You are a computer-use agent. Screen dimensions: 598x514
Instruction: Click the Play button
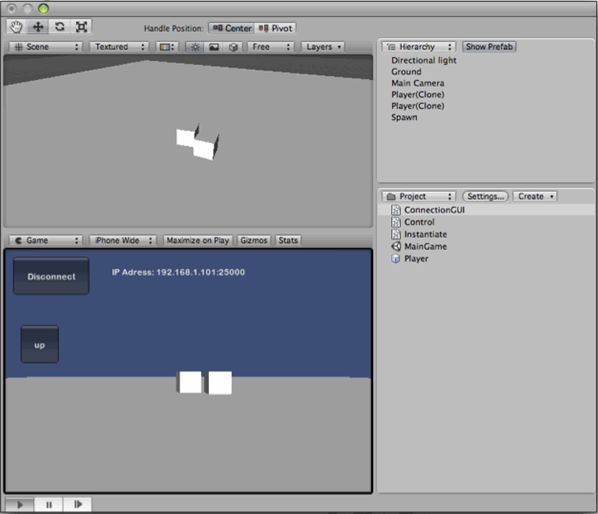tap(20, 504)
